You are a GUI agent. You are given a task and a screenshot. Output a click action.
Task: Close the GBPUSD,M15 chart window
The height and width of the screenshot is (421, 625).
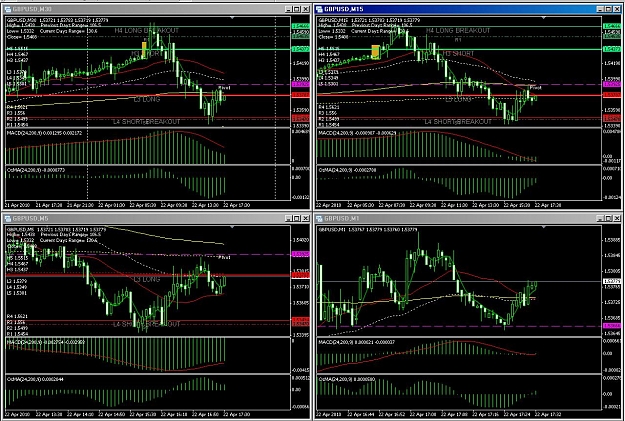tap(617, 9)
